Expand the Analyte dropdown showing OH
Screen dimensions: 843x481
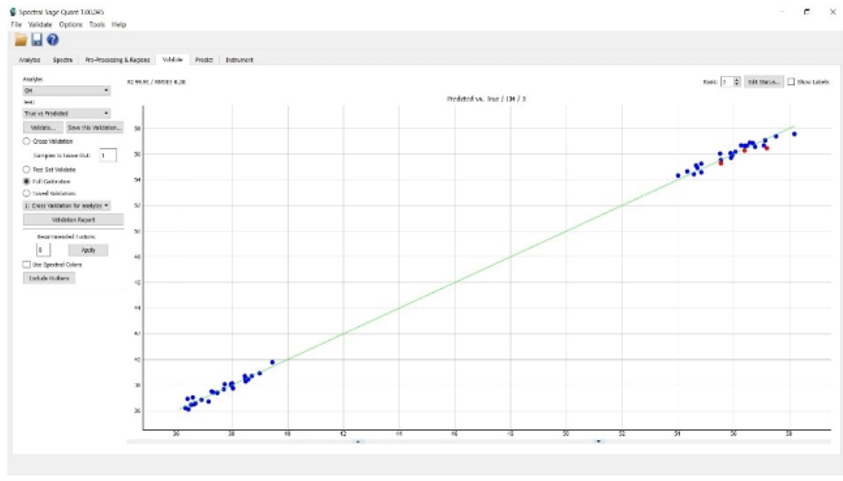coord(66,90)
